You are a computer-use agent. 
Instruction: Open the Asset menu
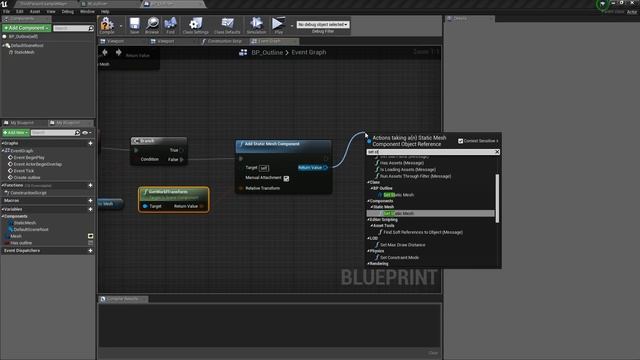pyautogui.click(x=35, y=11)
